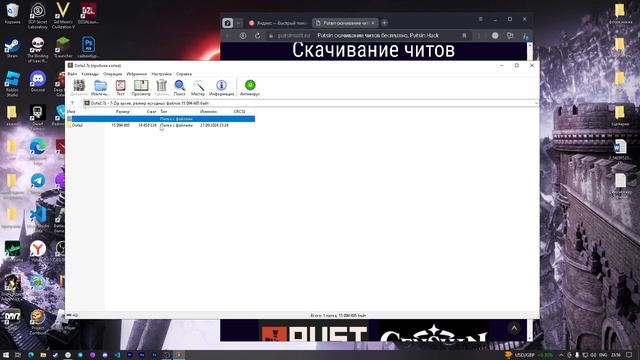Click the green Антивирус (Virus scan) icon
640x360 pixels.
tap(250, 87)
